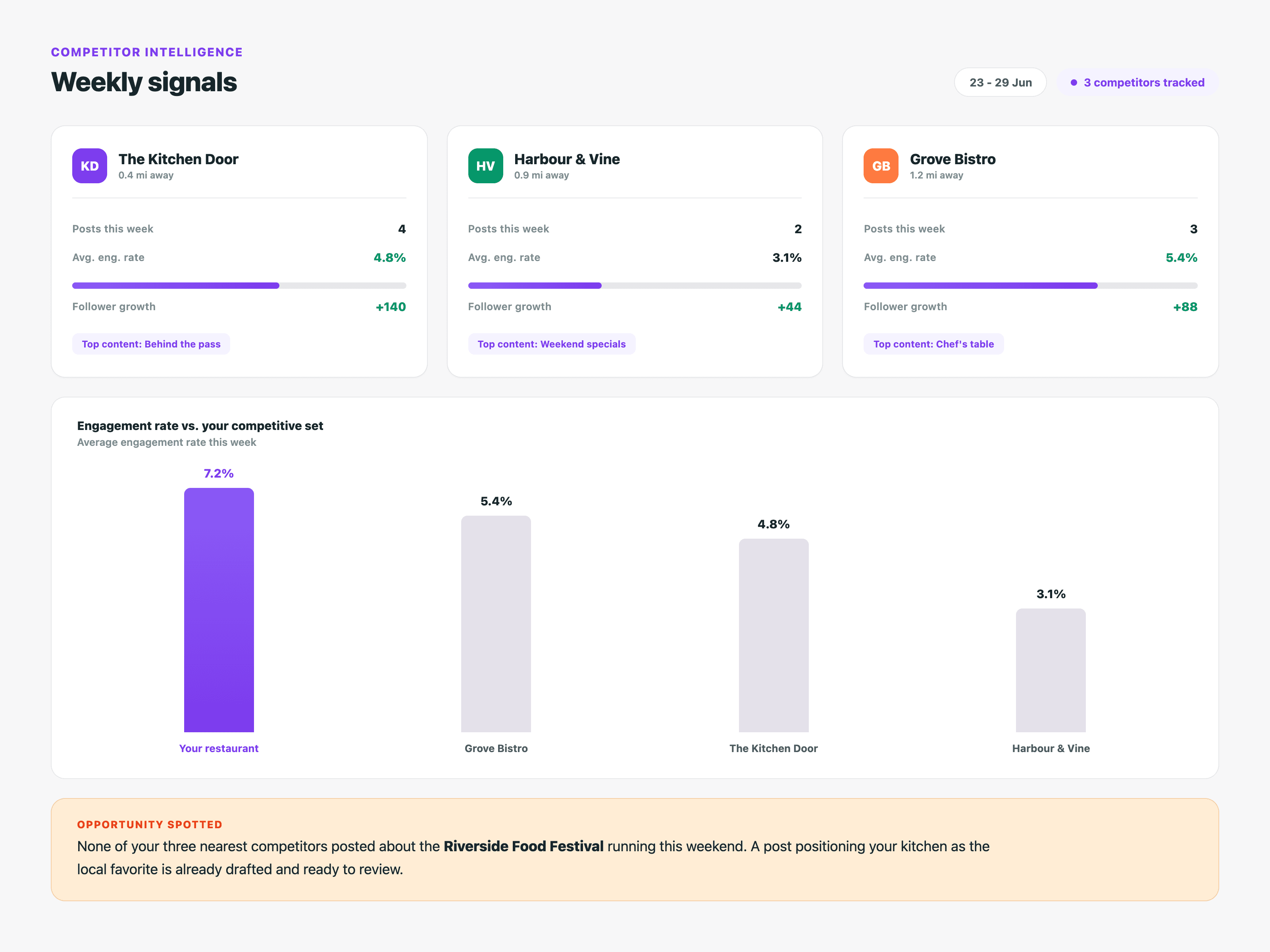1270x952 pixels.
Task: Click the COMPETITOR INTELLIGENCE label
Action: pyautogui.click(x=147, y=52)
